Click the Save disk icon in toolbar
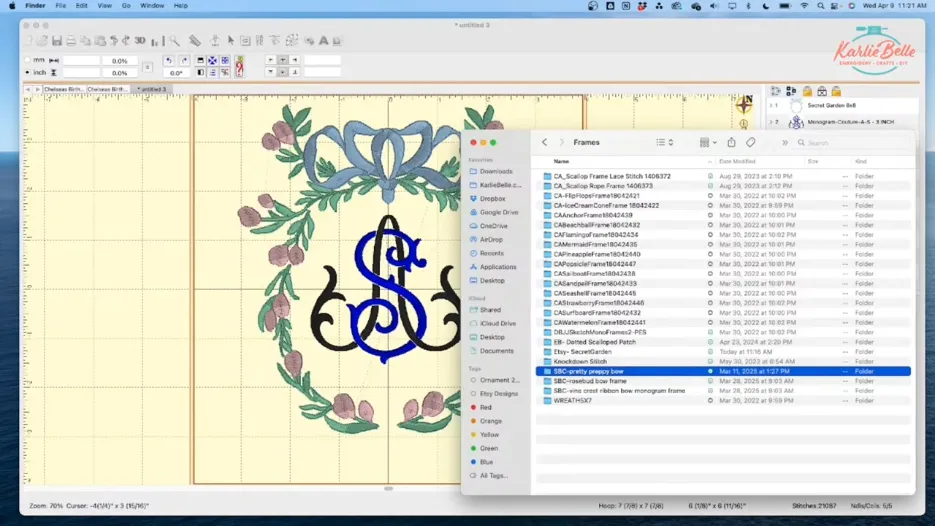This screenshot has width=935, height=526. click(x=57, y=41)
